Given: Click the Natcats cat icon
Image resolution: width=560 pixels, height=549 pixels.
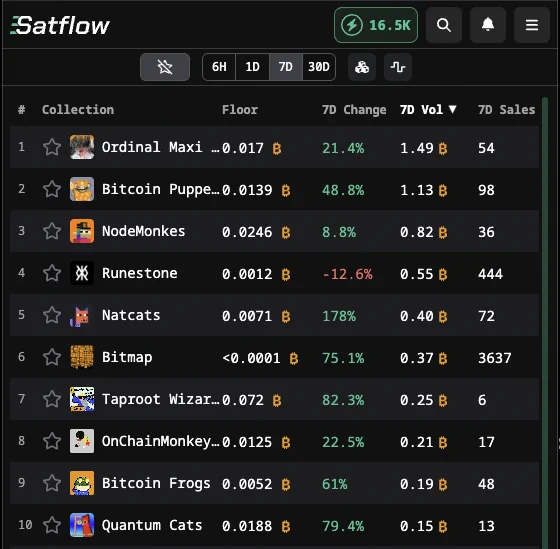Looking at the screenshot, I should click(82, 315).
